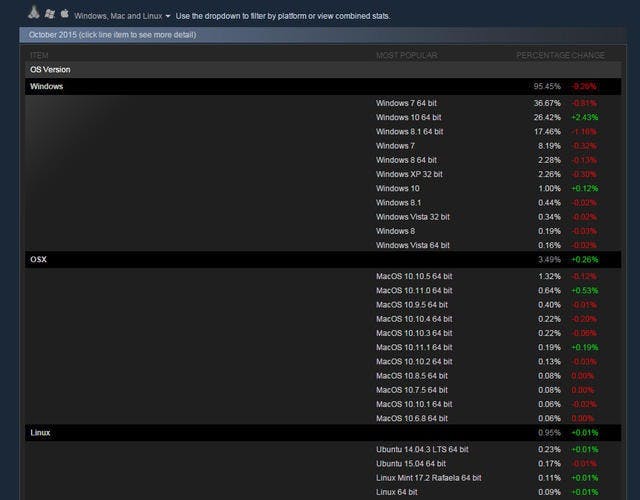Click the 95.45% Windows total share
The height and width of the screenshot is (500, 640).
(x=547, y=87)
